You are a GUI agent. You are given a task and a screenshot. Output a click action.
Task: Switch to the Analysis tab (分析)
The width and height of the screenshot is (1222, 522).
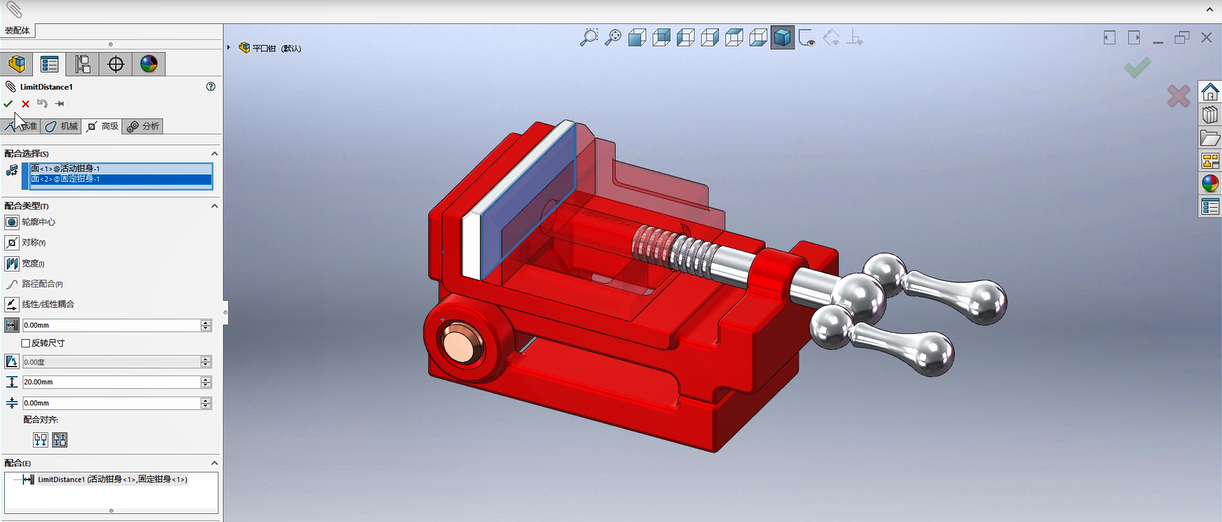(x=143, y=126)
